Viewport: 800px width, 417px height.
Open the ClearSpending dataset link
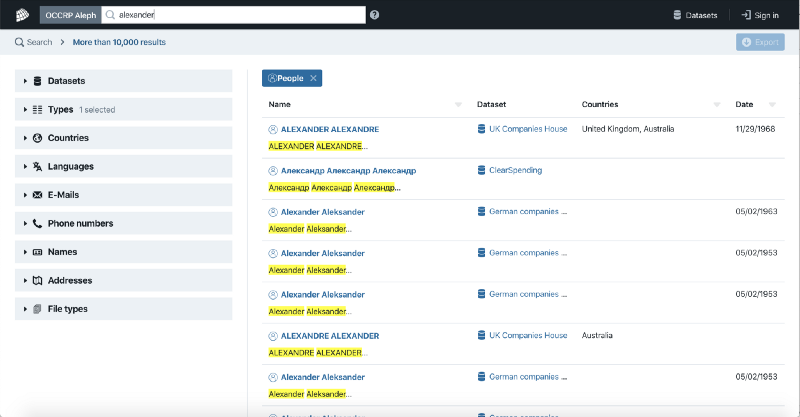click(515, 170)
